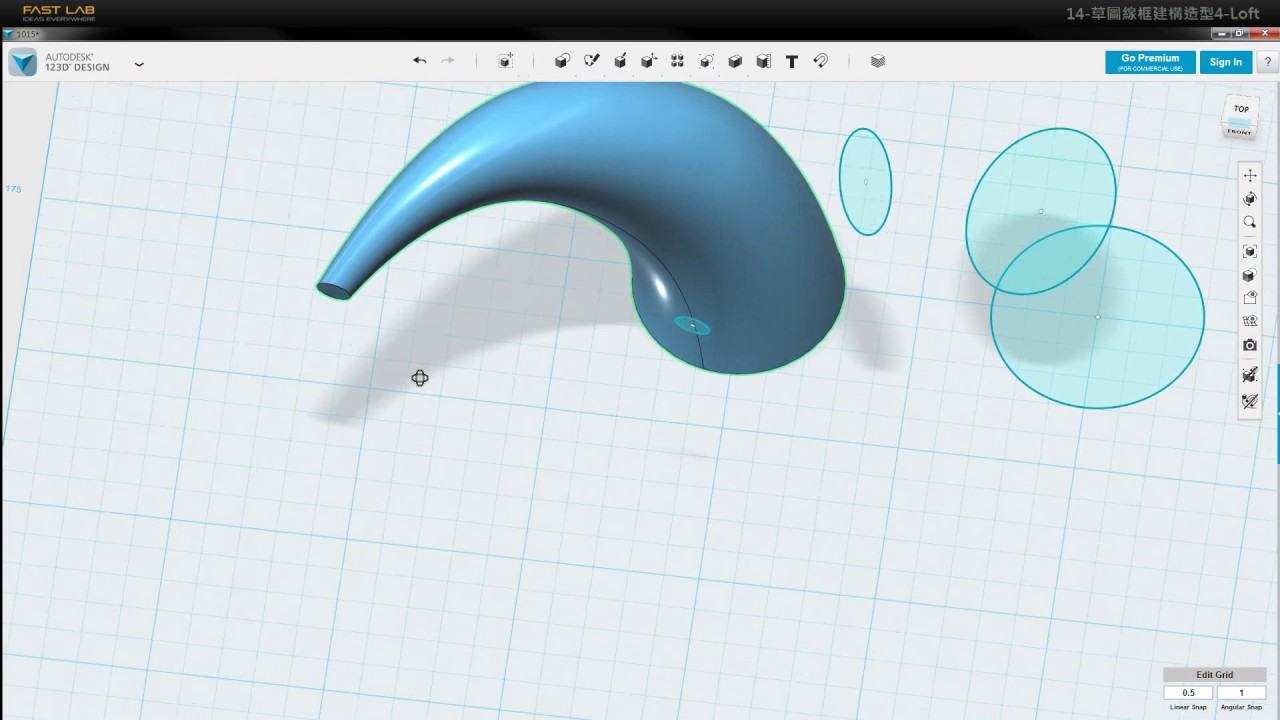1280x720 pixels.
Task: Toggle snapping while moving icon
Action: (x=1250, y=375)
